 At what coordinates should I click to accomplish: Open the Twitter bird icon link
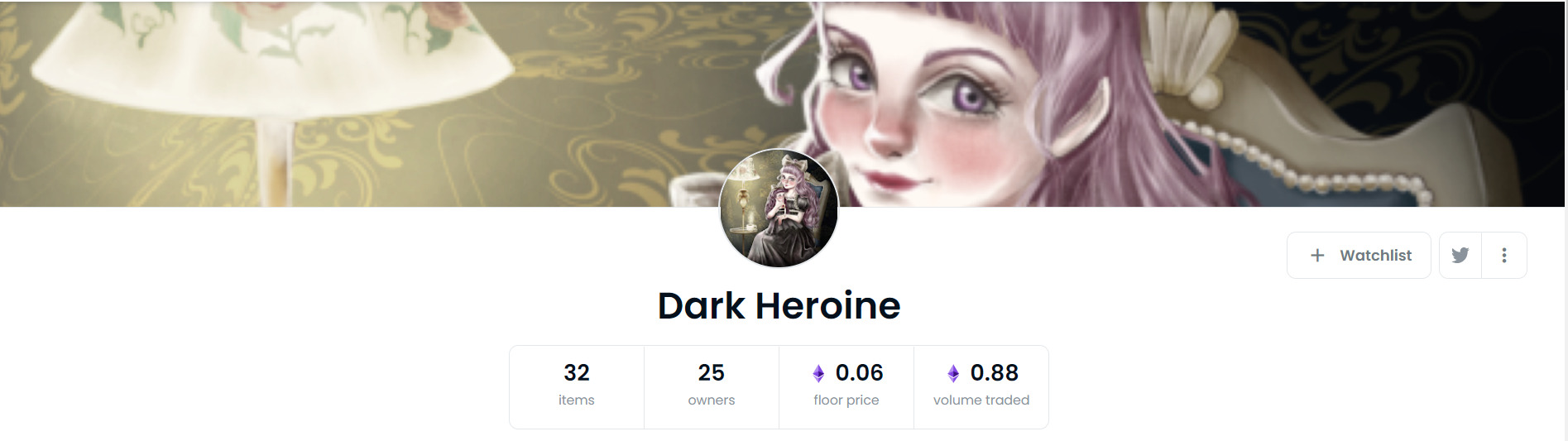(x=1460, y=256)
